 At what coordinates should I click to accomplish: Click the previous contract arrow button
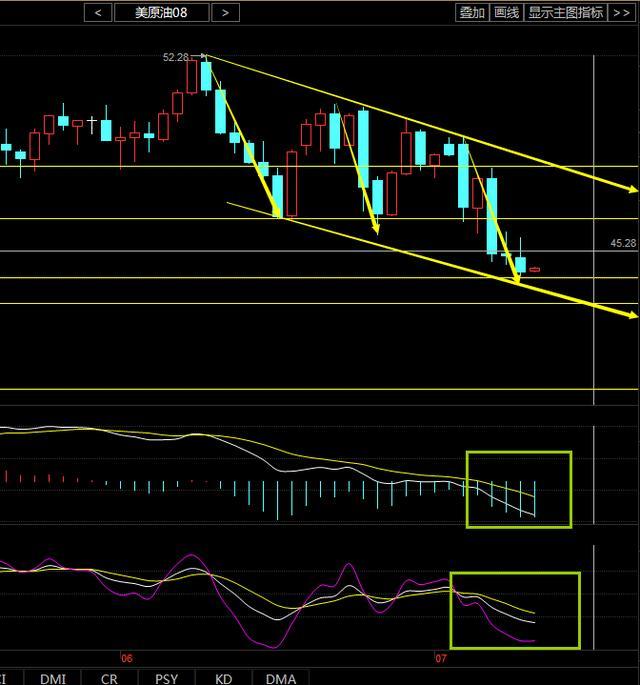[97, 12]
